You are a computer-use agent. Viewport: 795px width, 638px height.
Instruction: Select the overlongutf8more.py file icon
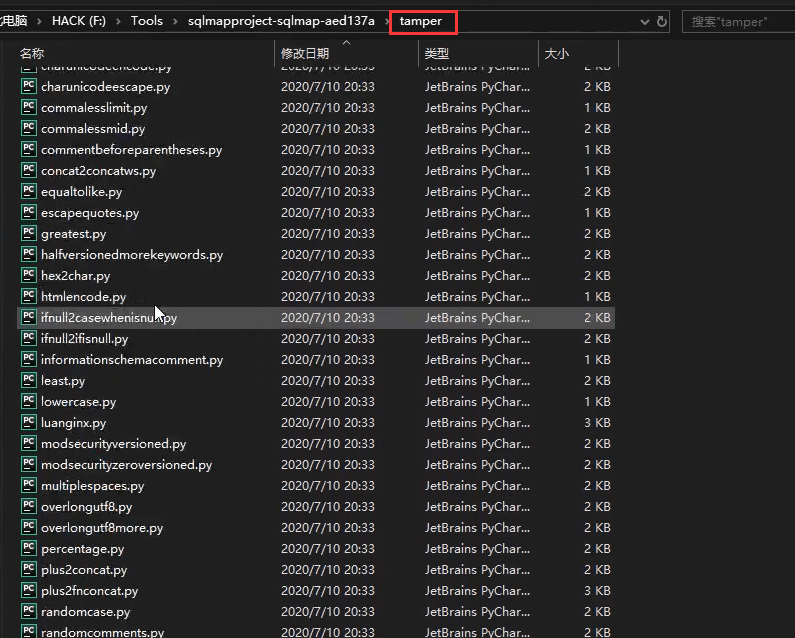tap(28, 527)
